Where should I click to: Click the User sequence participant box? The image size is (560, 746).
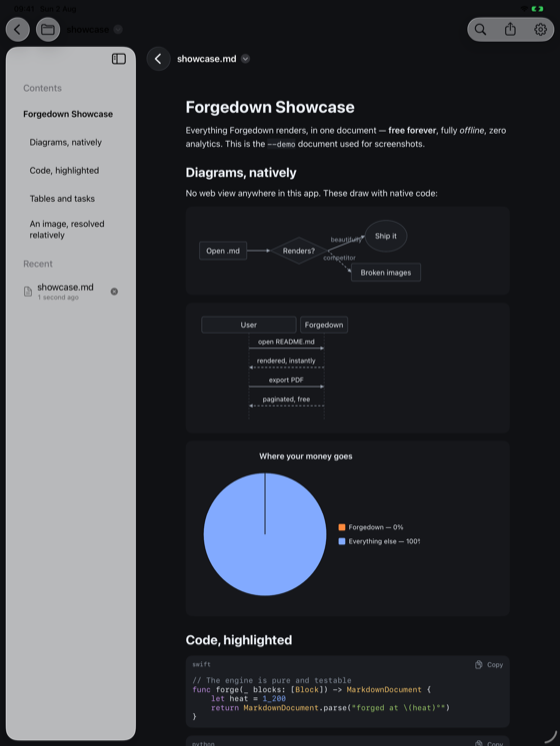tap(248, 325)
